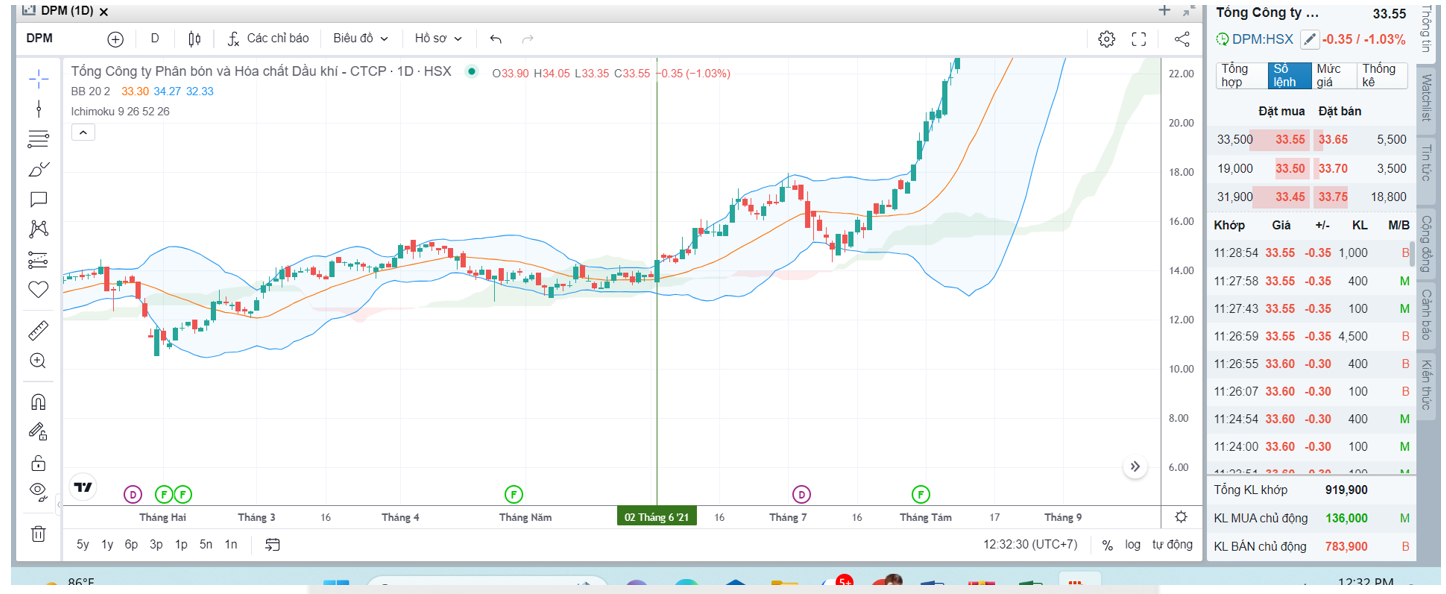
Task: Set chart range to 5y
Action: pyautogui.click(x=83, y=545)
